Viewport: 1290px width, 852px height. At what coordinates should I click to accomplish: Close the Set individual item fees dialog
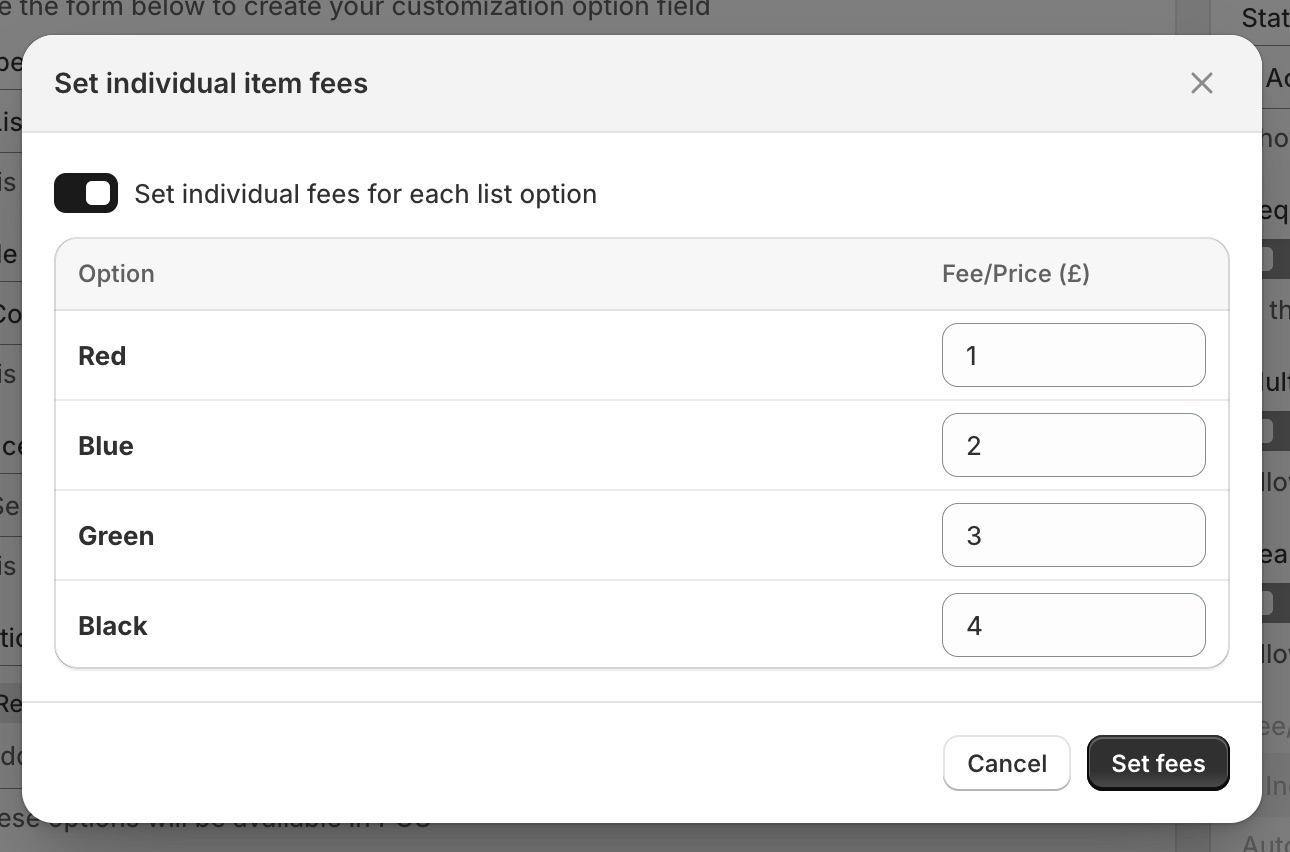pyautogui.click(x=1201, y=83)
